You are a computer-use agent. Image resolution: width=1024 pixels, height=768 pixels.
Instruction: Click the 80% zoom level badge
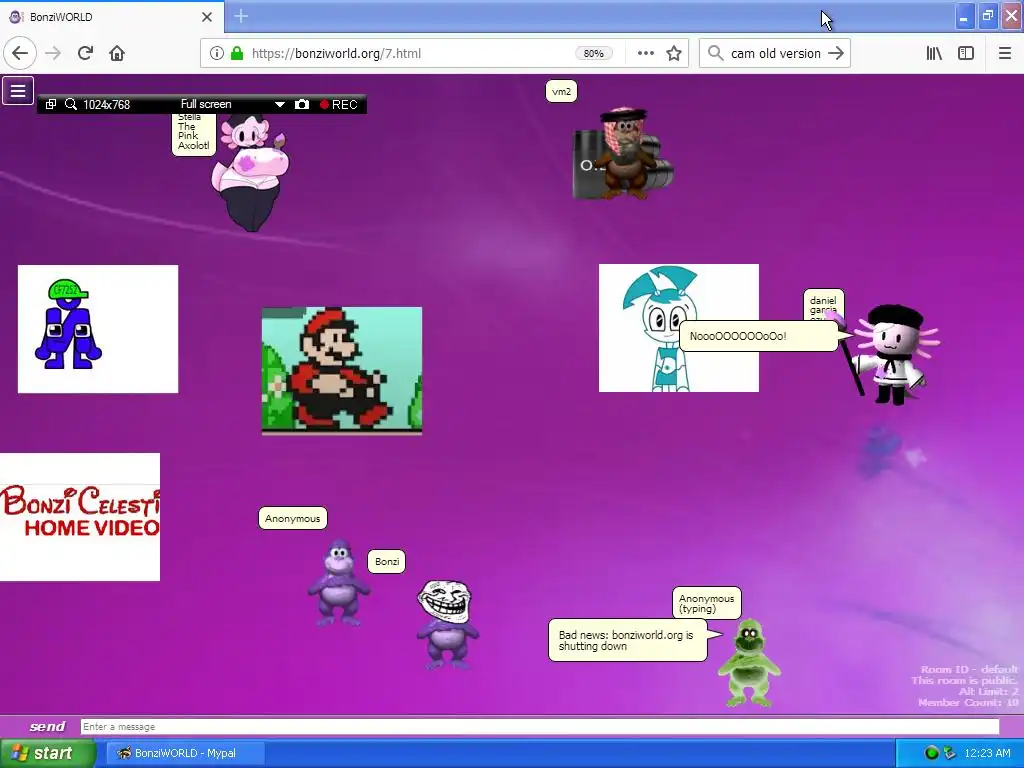[x=594, y=54]
